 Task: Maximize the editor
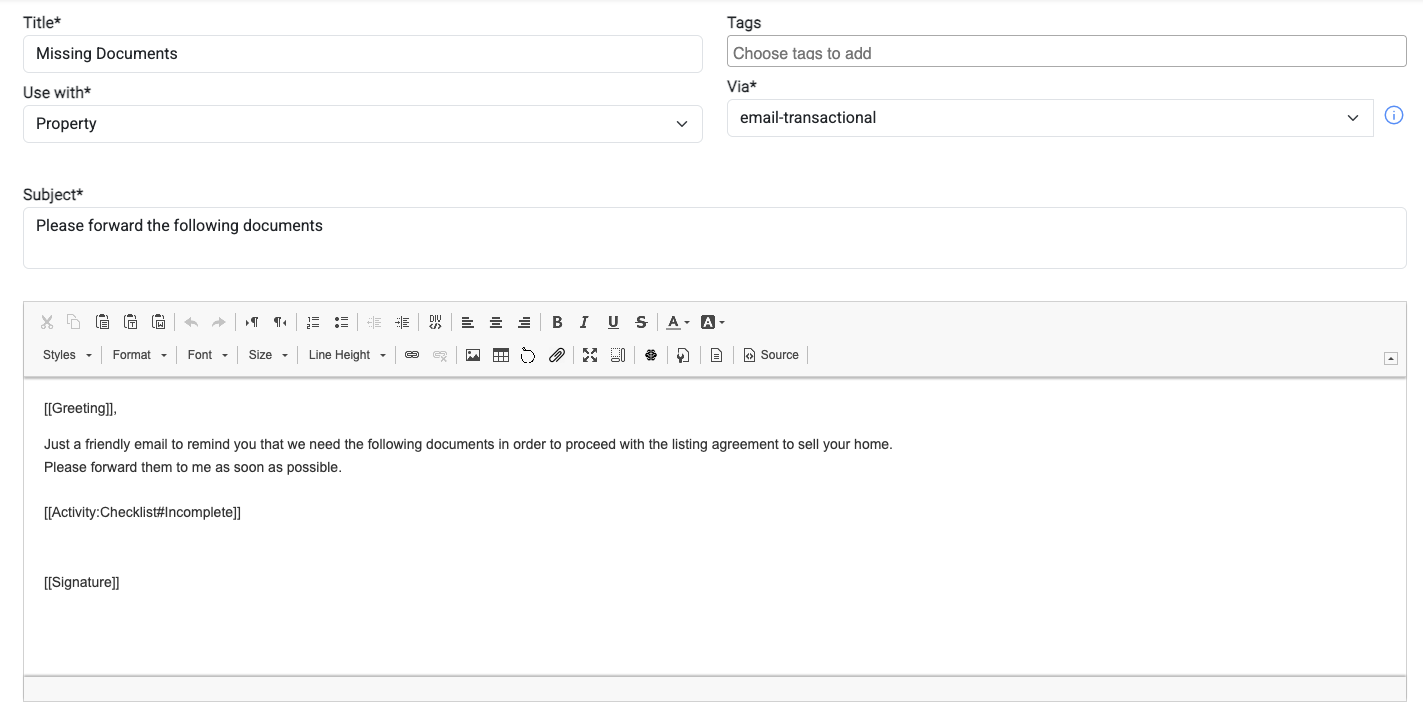[x=590, y=355]
